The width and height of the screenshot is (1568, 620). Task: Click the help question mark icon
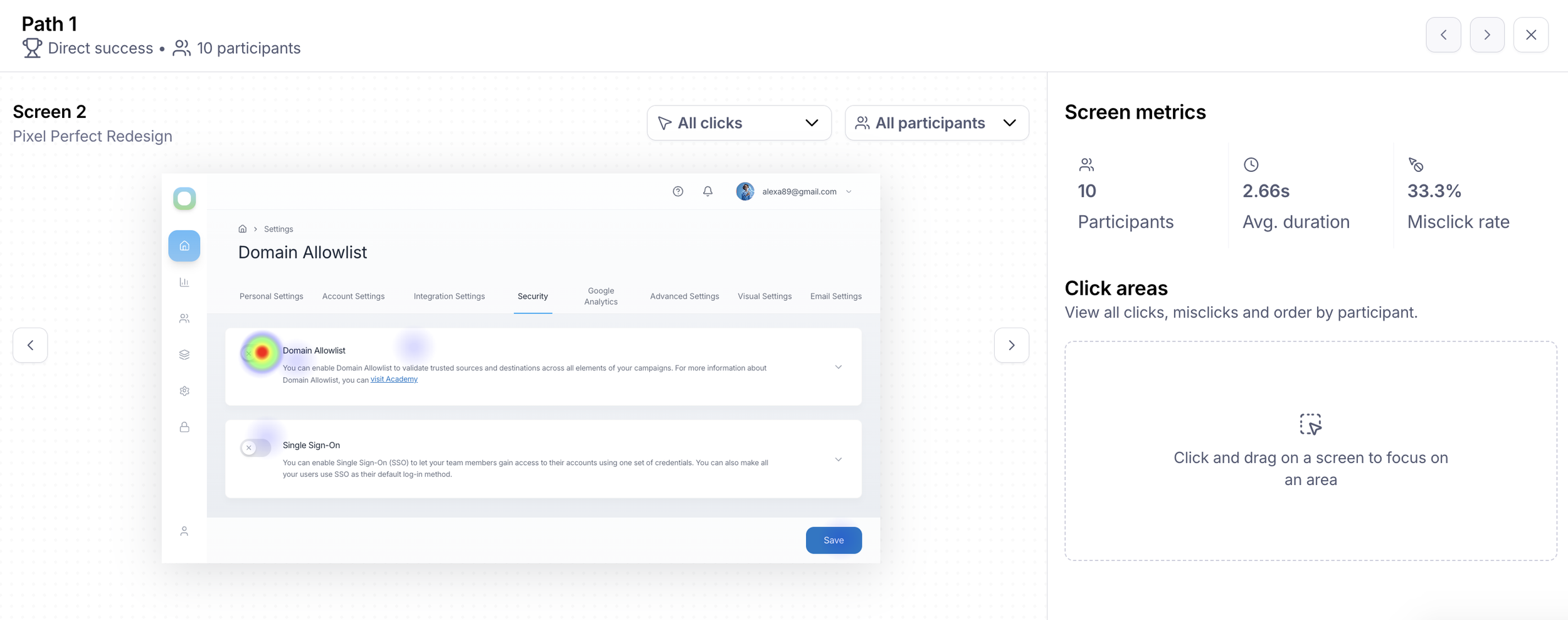click(678, 191)
